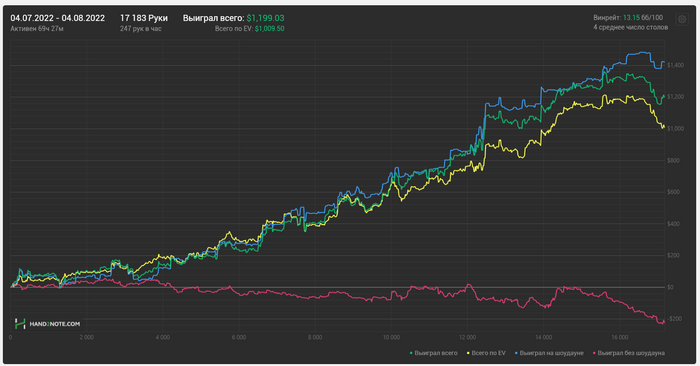700x366 pixels.
Task: Open the graph settings gear icon
Action: 682,20
